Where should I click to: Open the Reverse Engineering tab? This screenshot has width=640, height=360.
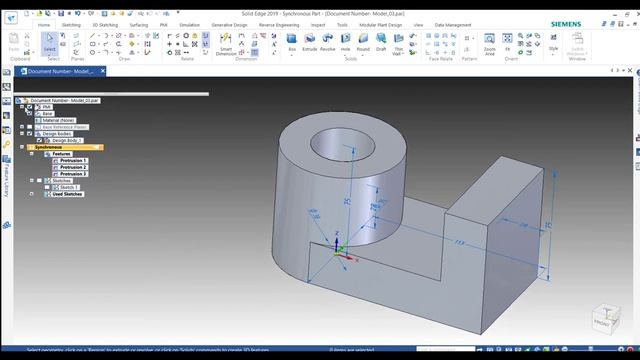click(x=279, y=25)
